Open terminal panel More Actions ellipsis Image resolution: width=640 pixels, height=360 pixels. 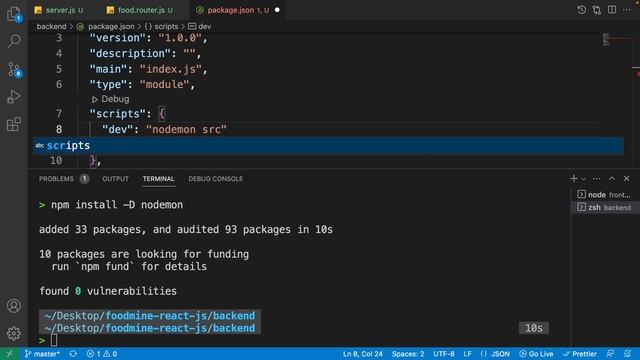coord(597,178)
